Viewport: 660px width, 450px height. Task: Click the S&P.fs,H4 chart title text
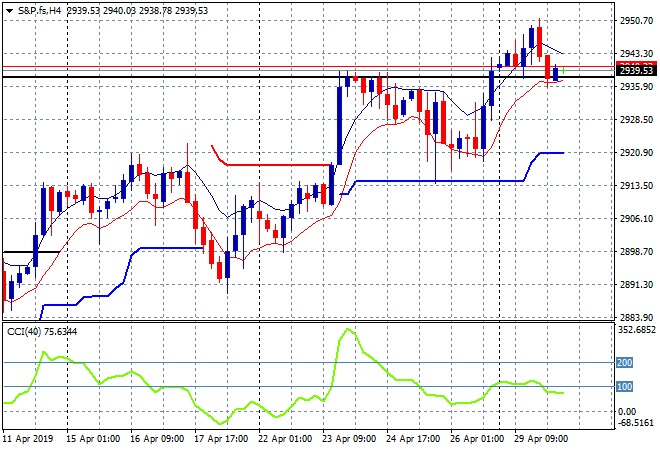tap(40, 11)
